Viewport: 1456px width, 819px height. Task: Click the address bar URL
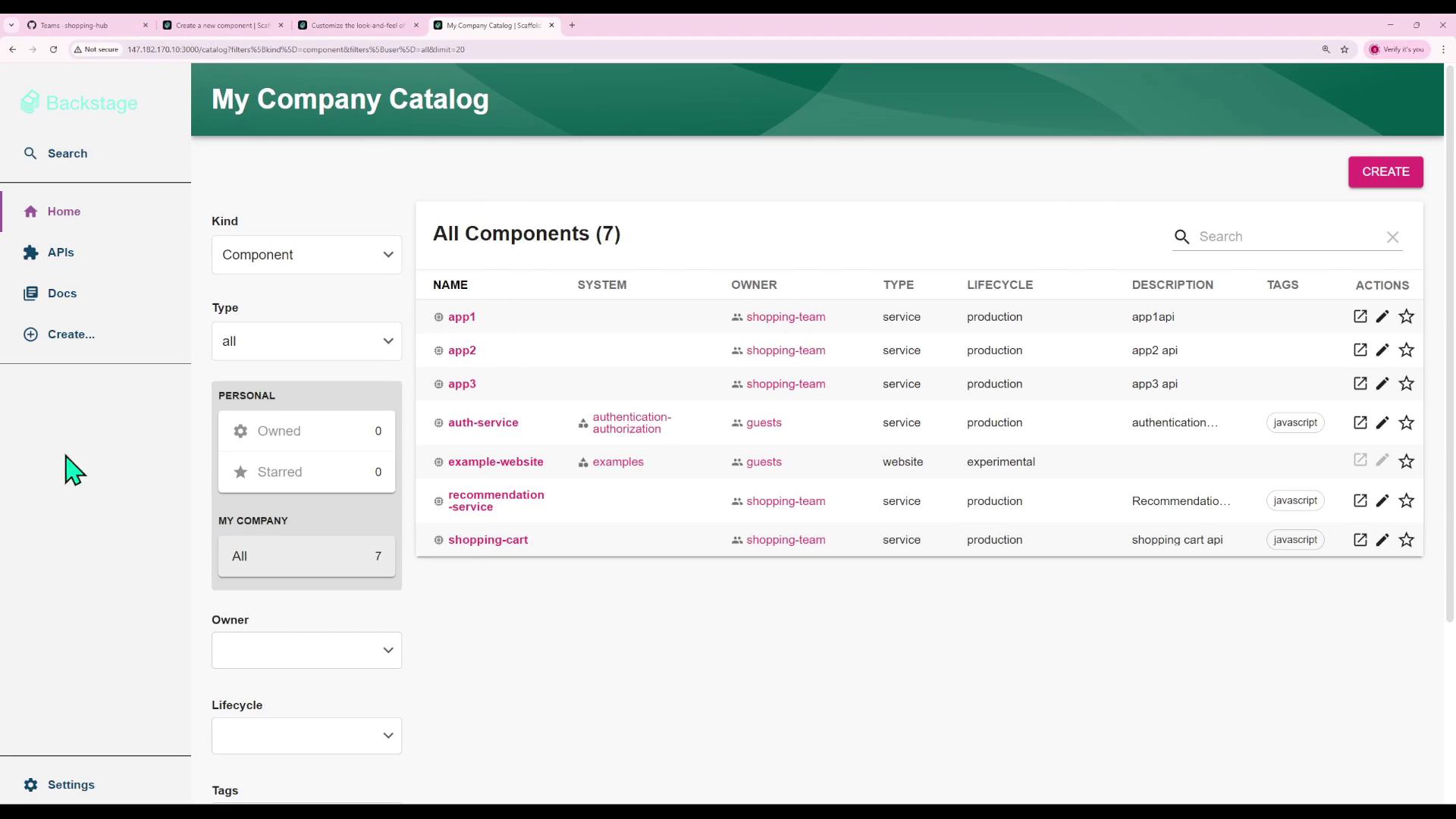point(296,49)
